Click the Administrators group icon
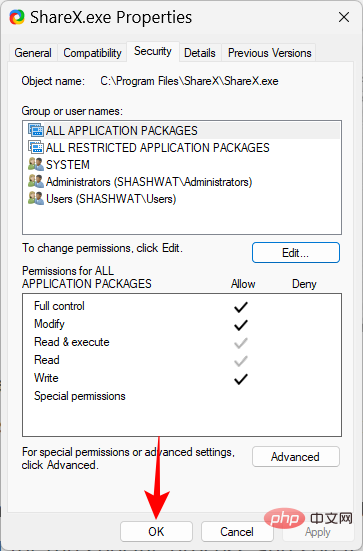The width and height of the screenshot is (363, 551). [36, 182]
